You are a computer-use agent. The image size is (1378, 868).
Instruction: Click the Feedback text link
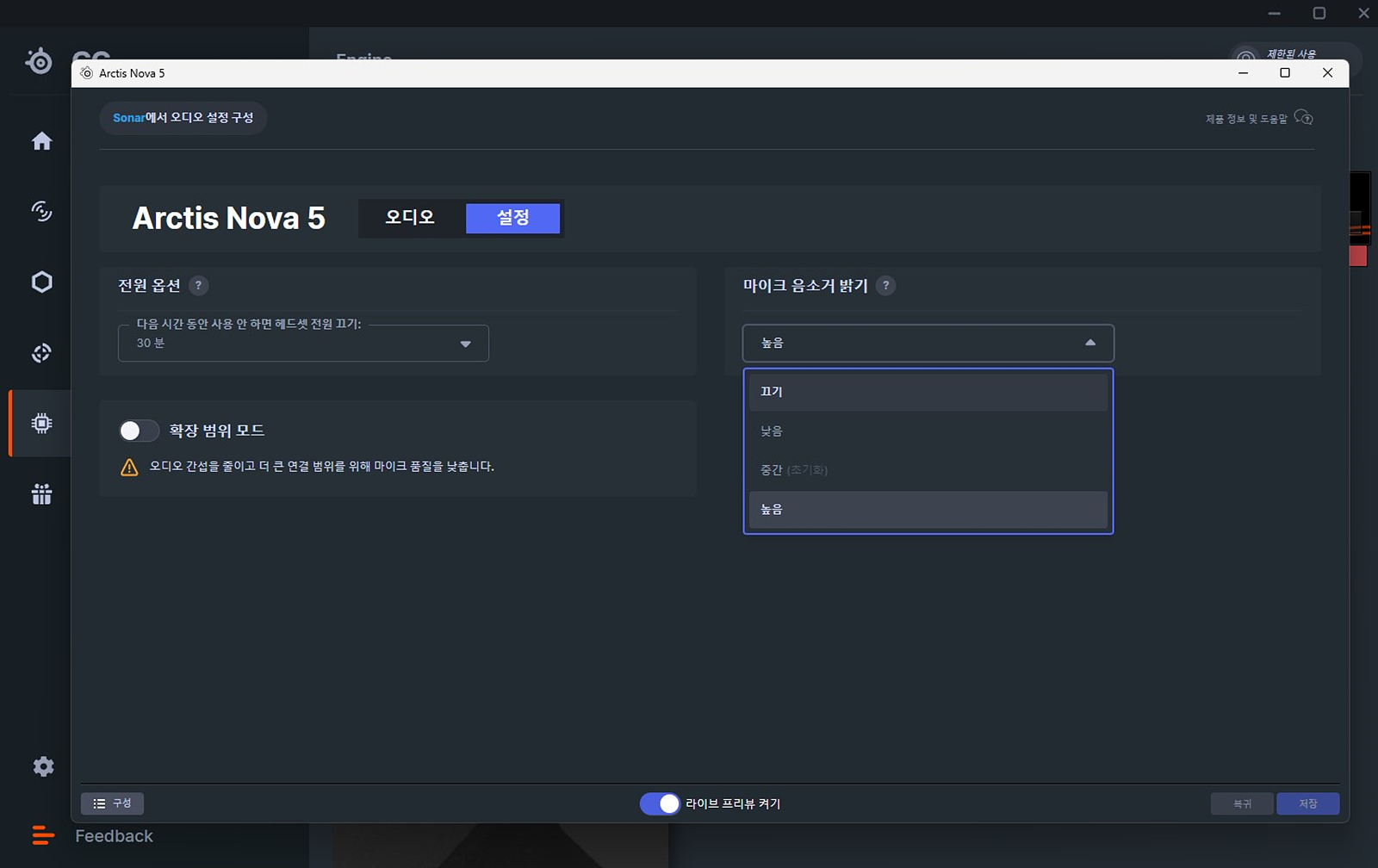point(114,836)
